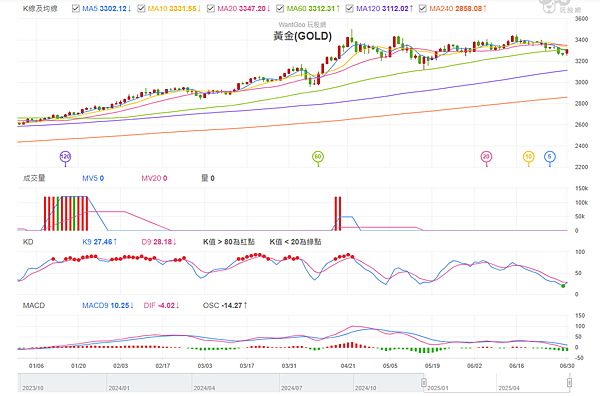Click the 04/21 date axis label
The width and height of the screenshot is (600, 396).
[x=347, y=366]
